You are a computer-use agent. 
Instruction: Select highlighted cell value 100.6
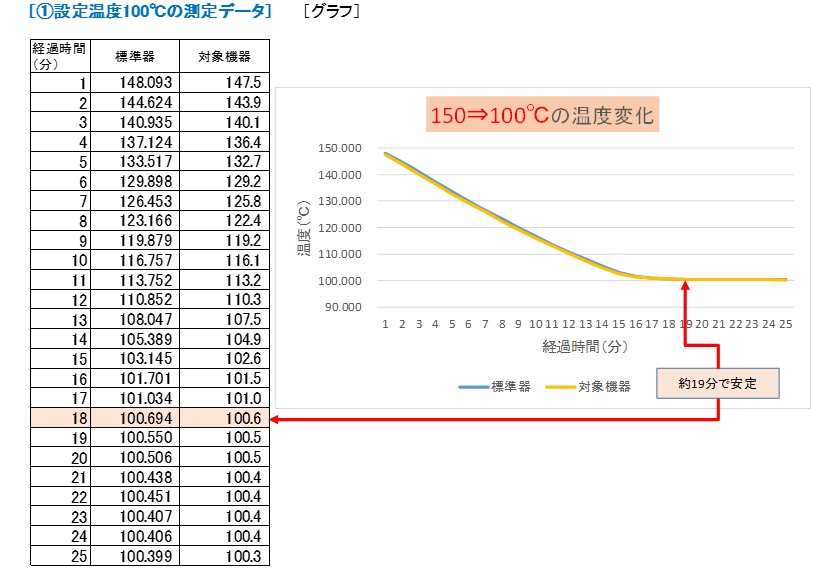(243, 418)
